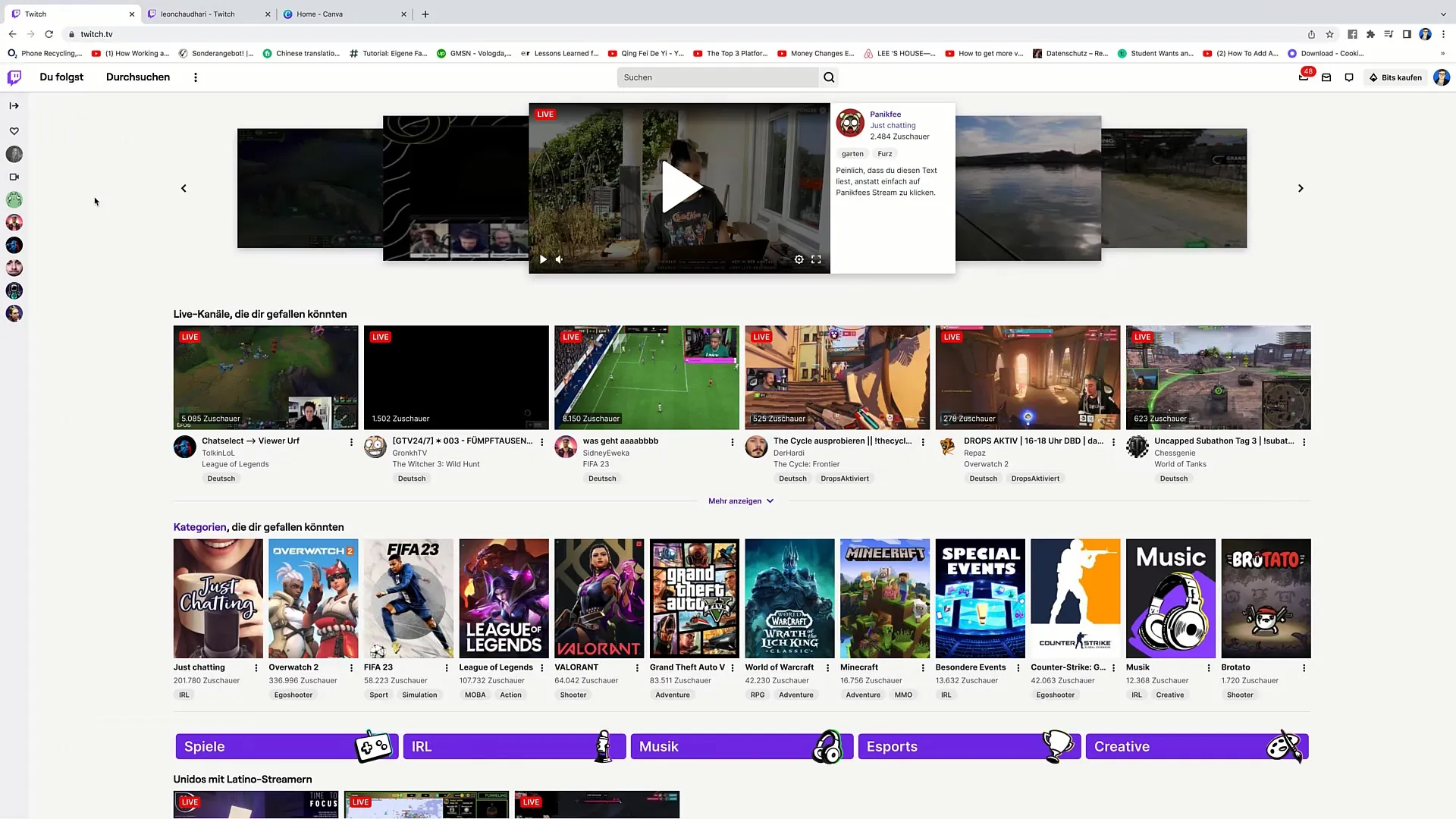The height and width of the screenshot is (819, 1456).
Task: Click Chessgenie channel avatar
Action: pyautogui.click(x=1137, y=447)
